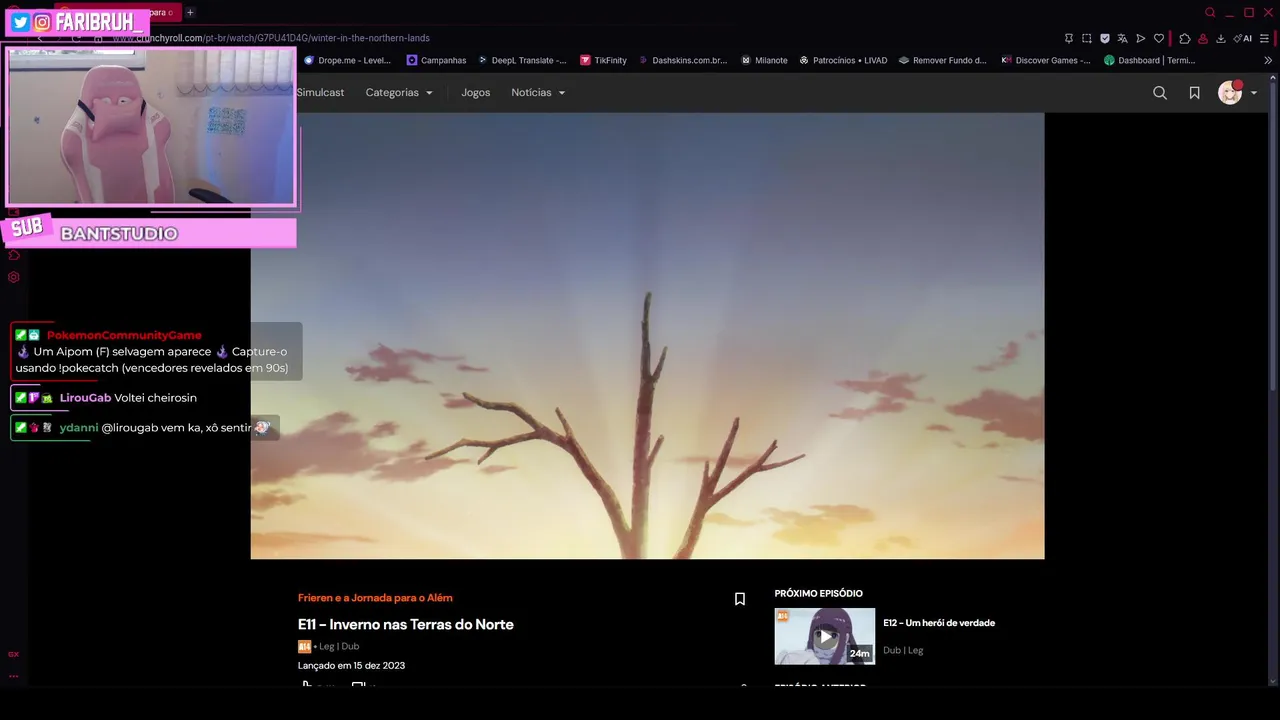Open the browser profile account icon
Viewport: 1280px width, 720px height.
pyautogui.click(x=1203, y=38)
